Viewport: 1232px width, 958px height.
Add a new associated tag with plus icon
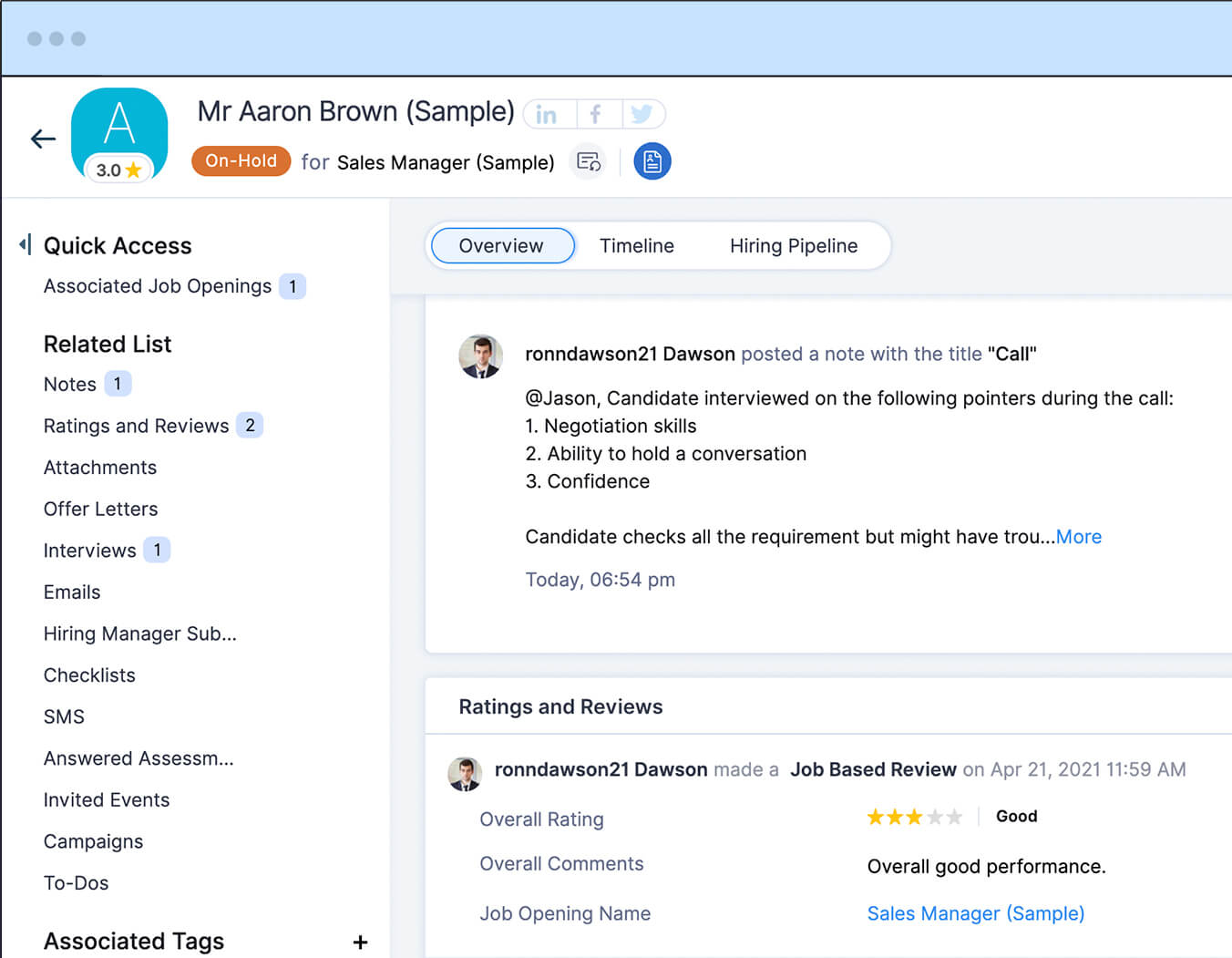[x=360, y=942]
